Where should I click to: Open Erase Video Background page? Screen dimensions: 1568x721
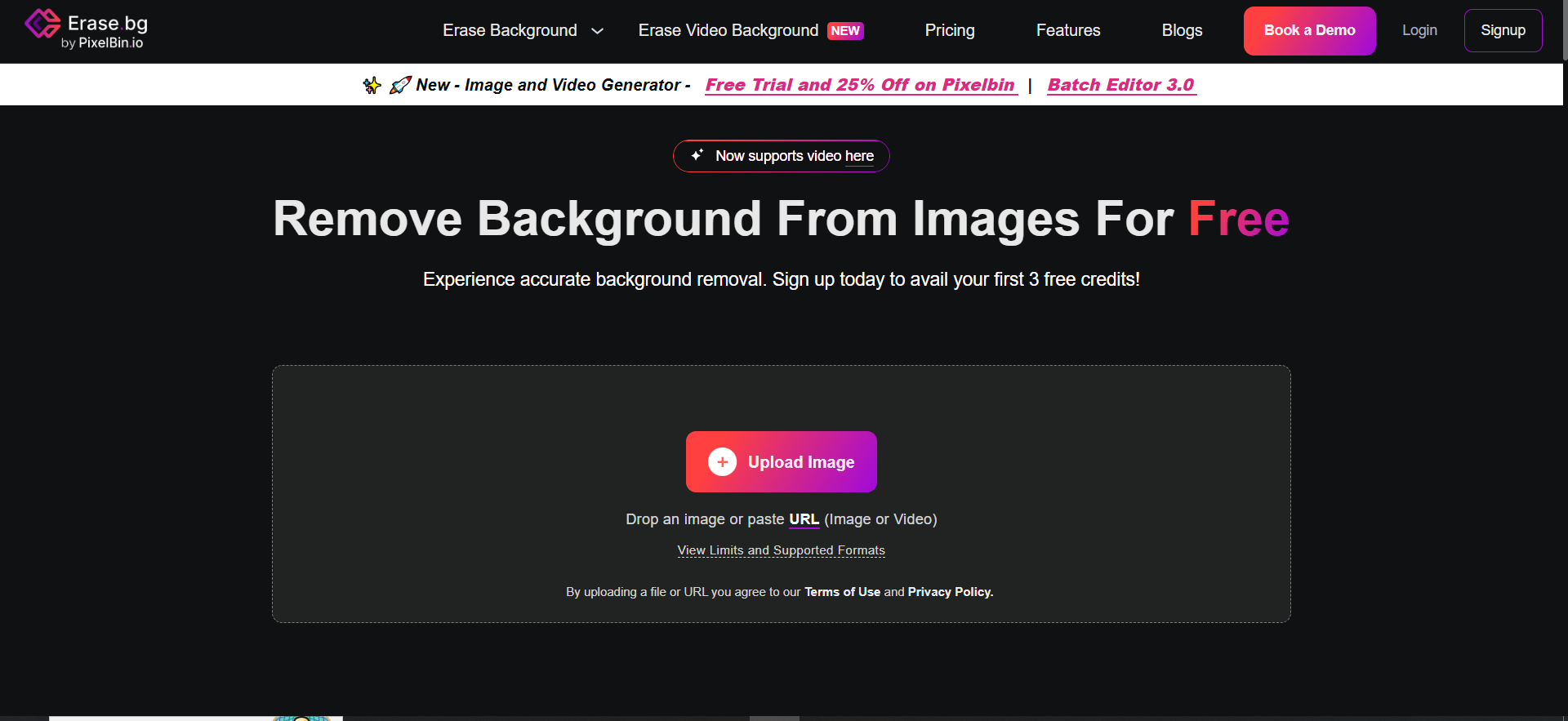(x=728, y=30)
